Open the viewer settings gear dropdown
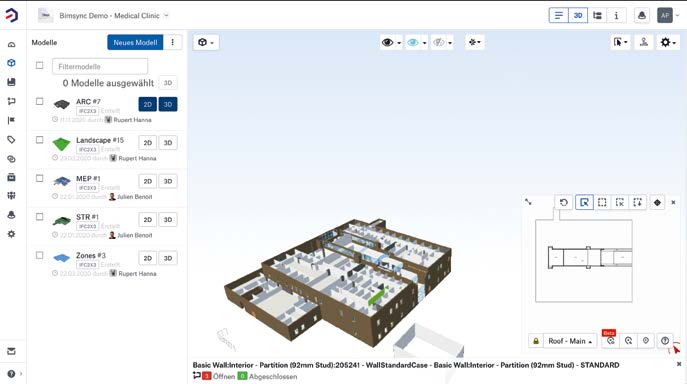The height and width of the screenshot is (384, 687). click(668, 42)
